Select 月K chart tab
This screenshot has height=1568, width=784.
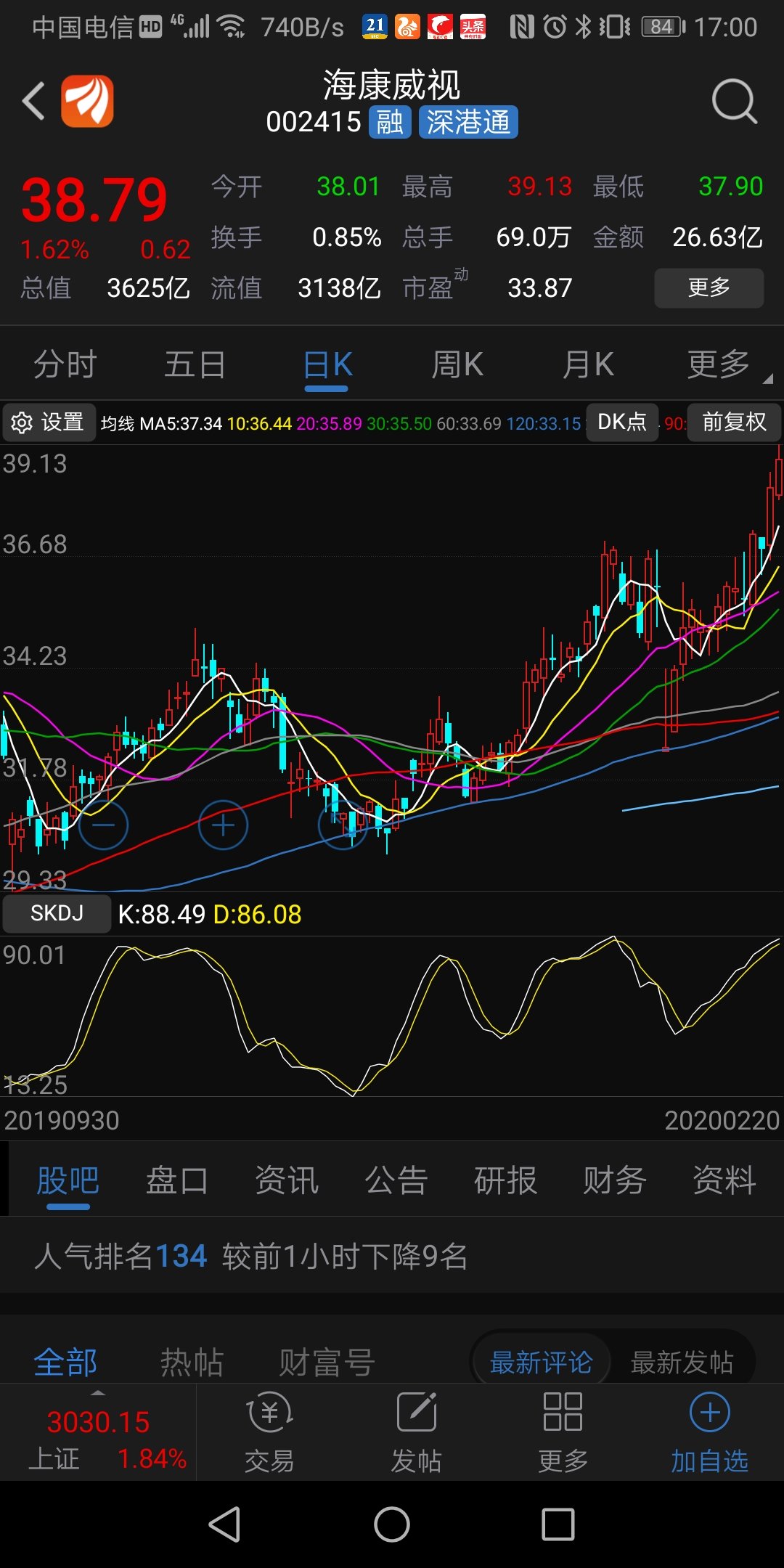[588, 364]
